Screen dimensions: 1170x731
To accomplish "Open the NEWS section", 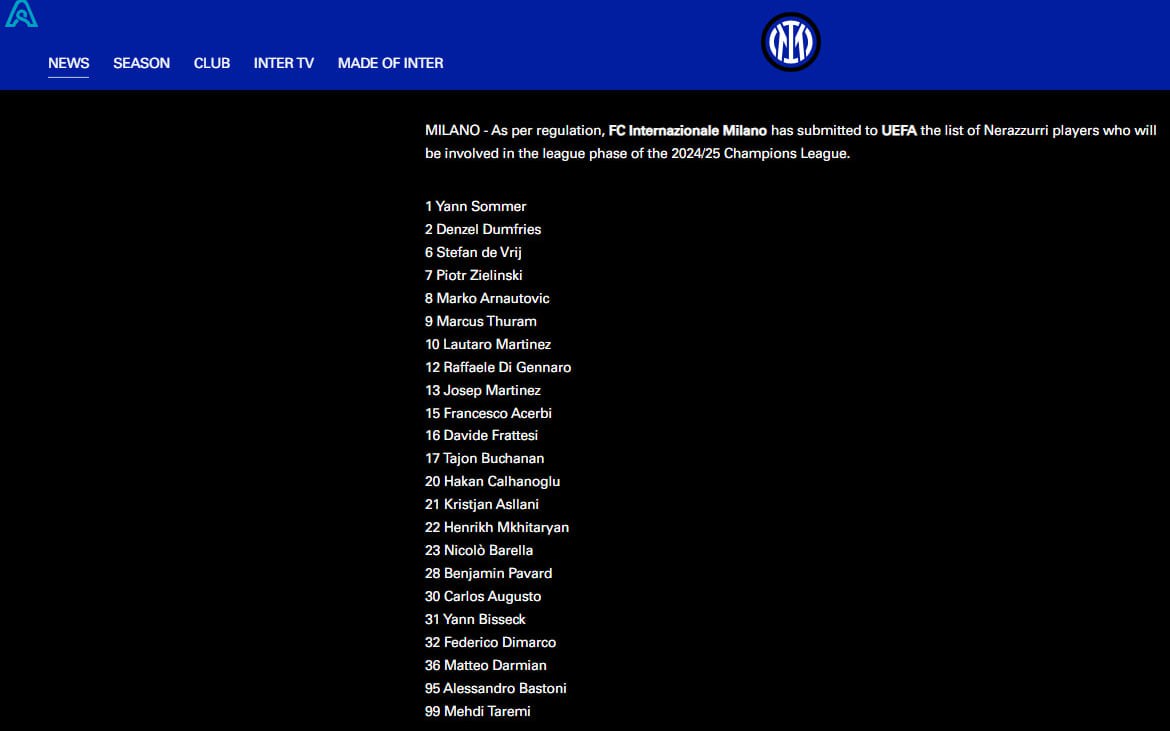I will [69, 63].
